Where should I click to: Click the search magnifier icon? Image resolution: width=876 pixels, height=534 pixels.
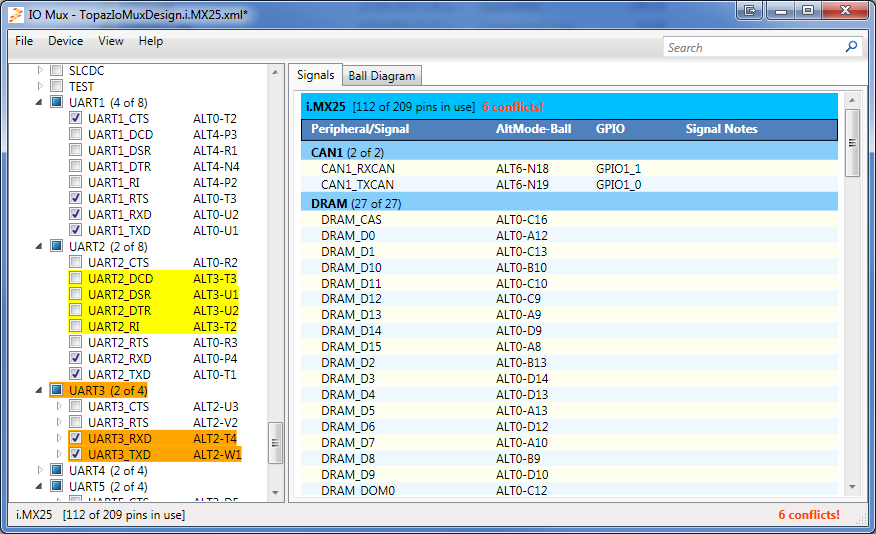851,47
